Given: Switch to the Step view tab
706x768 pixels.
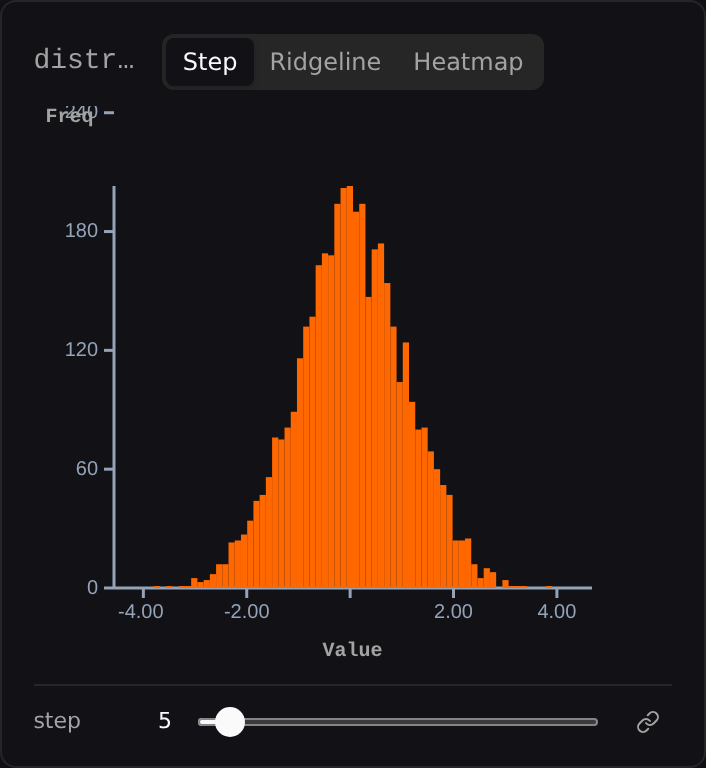Looking at the screenshot, I should (x=210, y=62).
